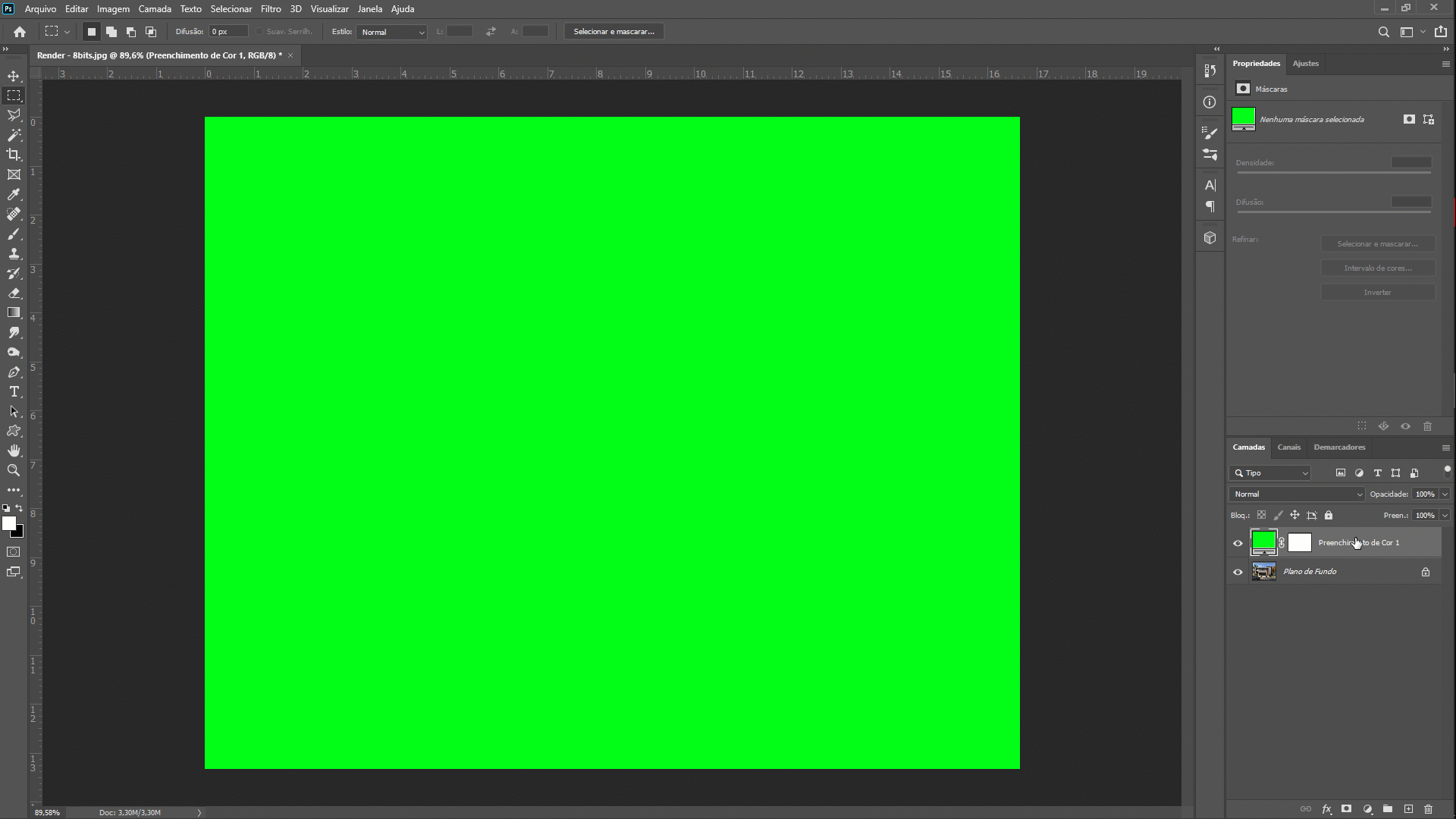Select the Eyedropper tool
The image size is (1456, 819).
pos(14,194)
